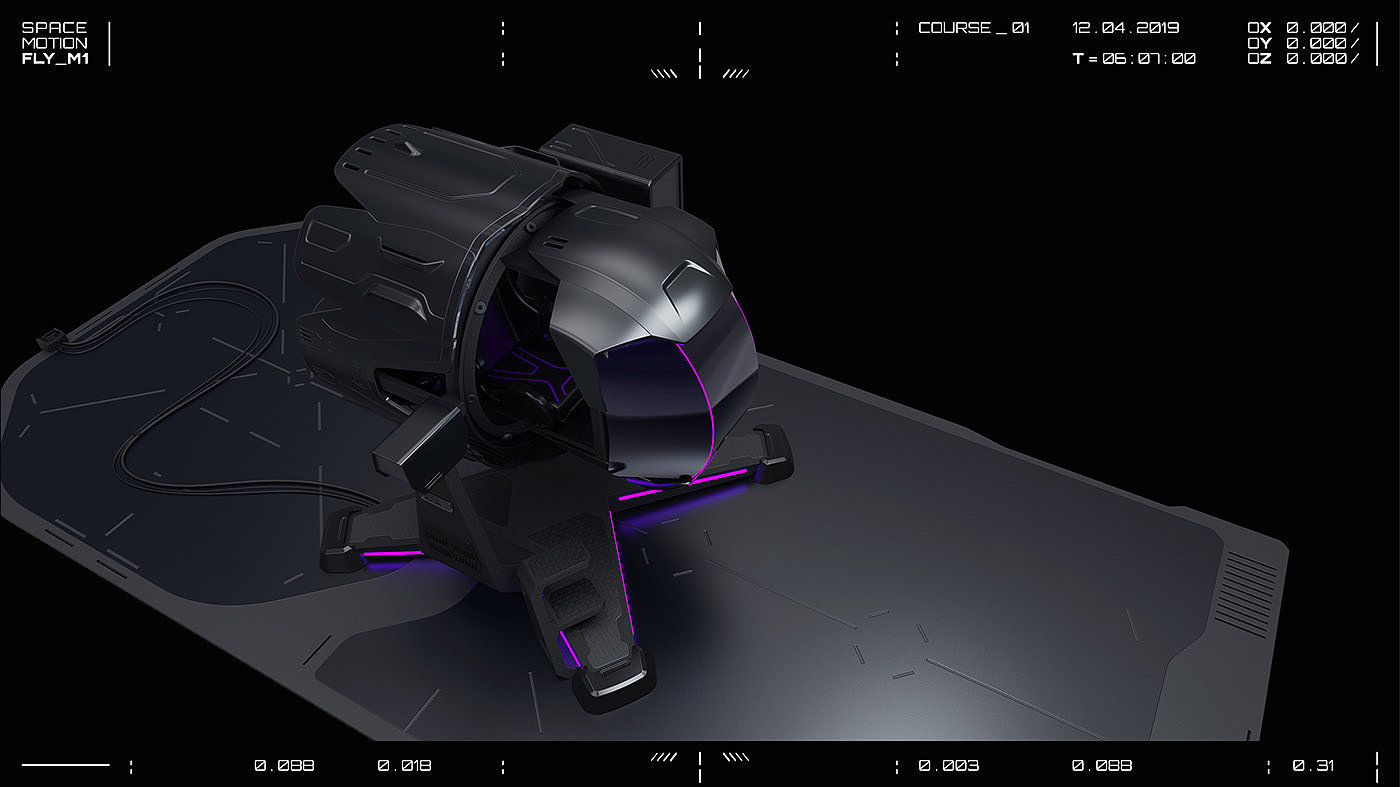Screen dimensions: 1400x787
Task: Click the "0.31" value
Action: [1313, 766]
